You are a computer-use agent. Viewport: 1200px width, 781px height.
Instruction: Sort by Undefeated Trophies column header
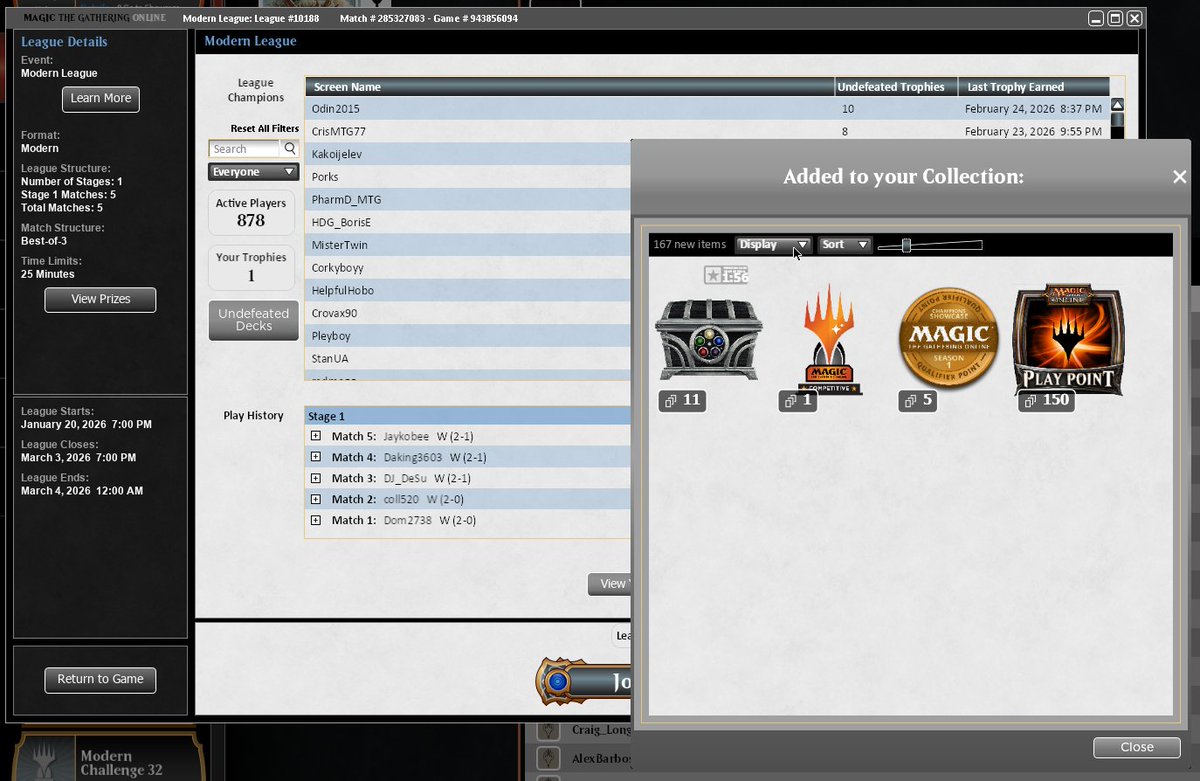coord(896,87)
